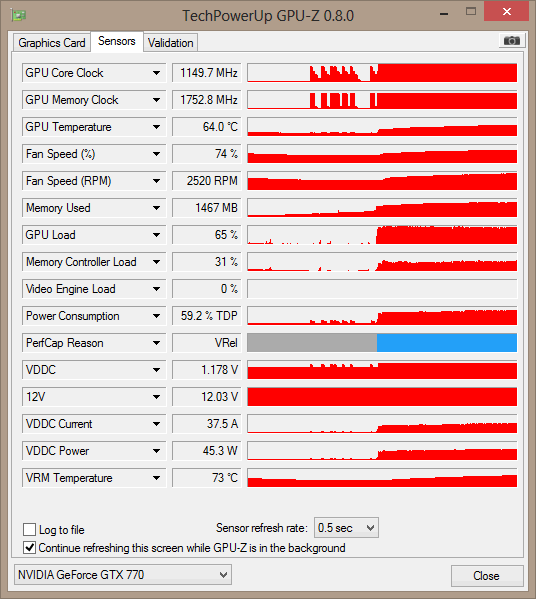
Task: Click the Memory Used history graph
Action: pos(382,208)
